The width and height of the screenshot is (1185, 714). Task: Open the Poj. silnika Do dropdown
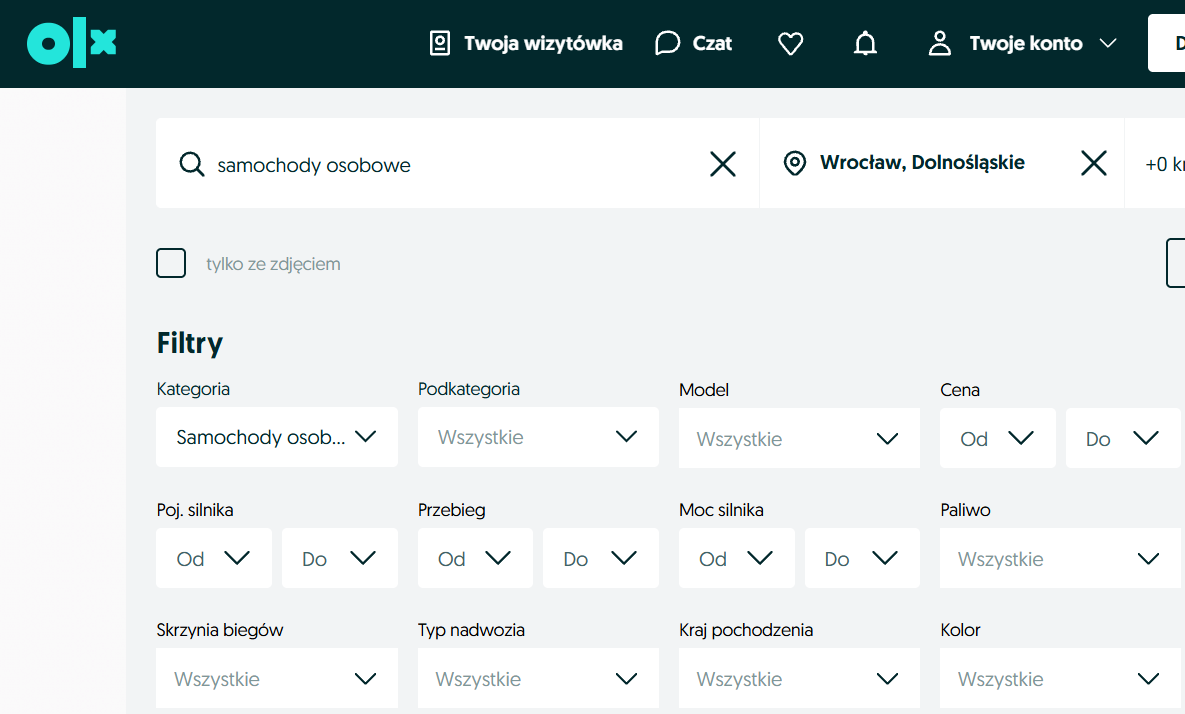(339, 558)
